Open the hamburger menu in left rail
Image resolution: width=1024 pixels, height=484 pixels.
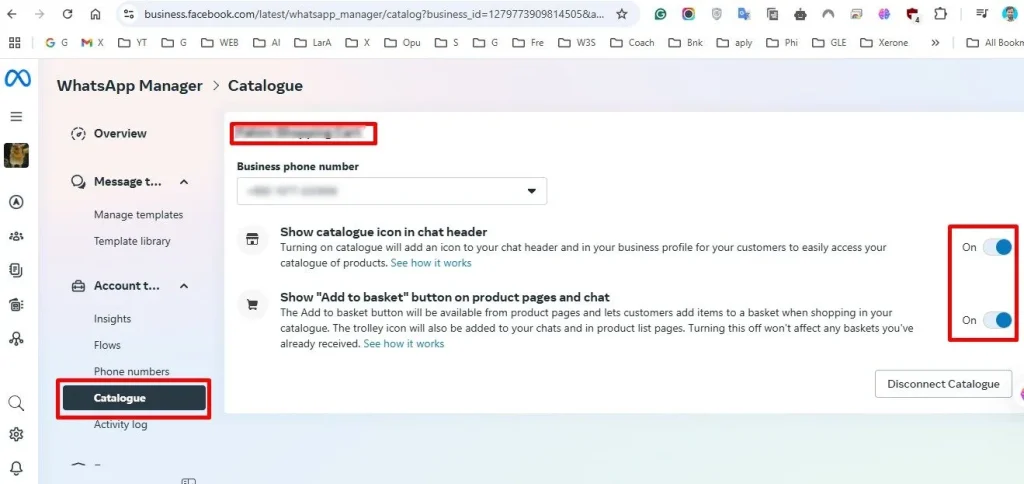(16, 117)
